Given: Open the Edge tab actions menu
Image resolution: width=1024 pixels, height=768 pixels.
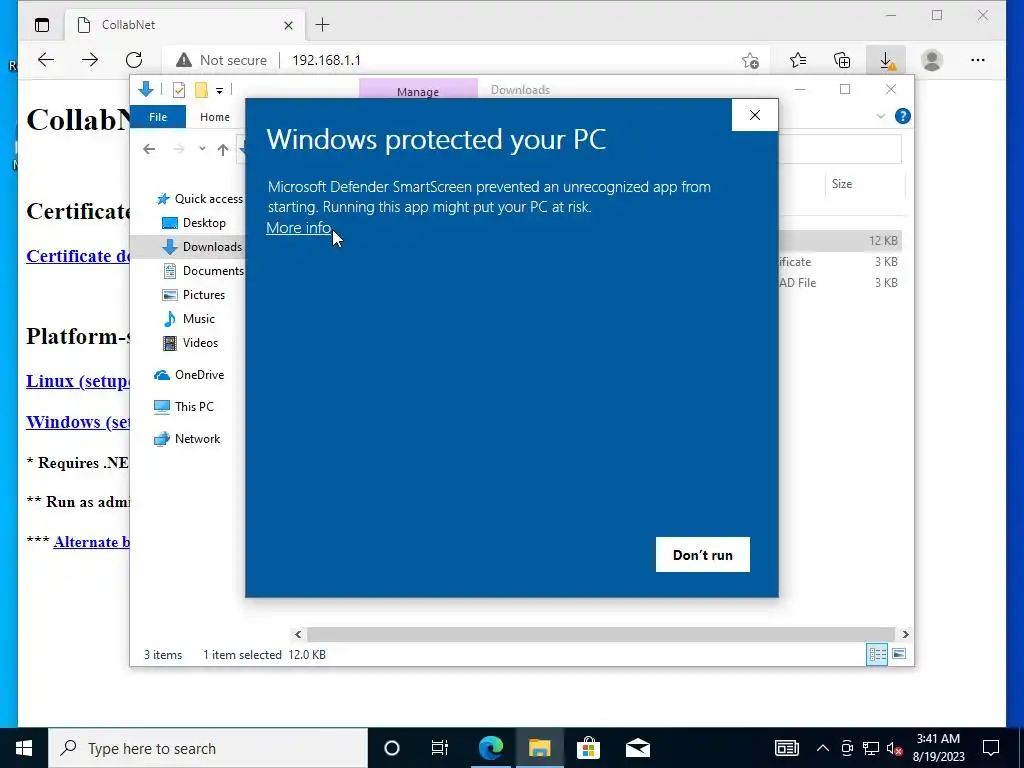Looking at the screenshot, I should pyautogui.click(x=42, y=25).
